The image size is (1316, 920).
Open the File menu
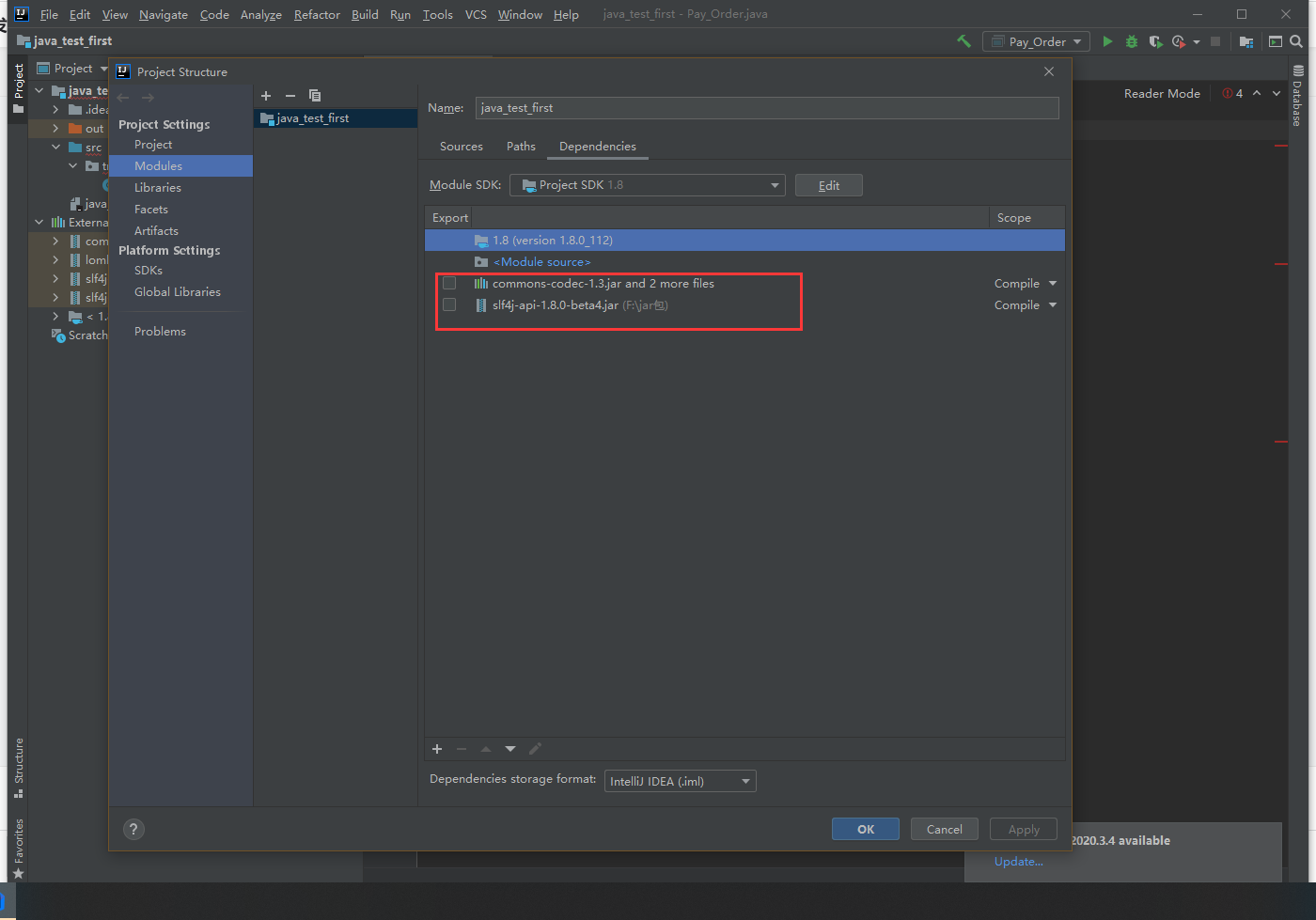pos(49,14)
